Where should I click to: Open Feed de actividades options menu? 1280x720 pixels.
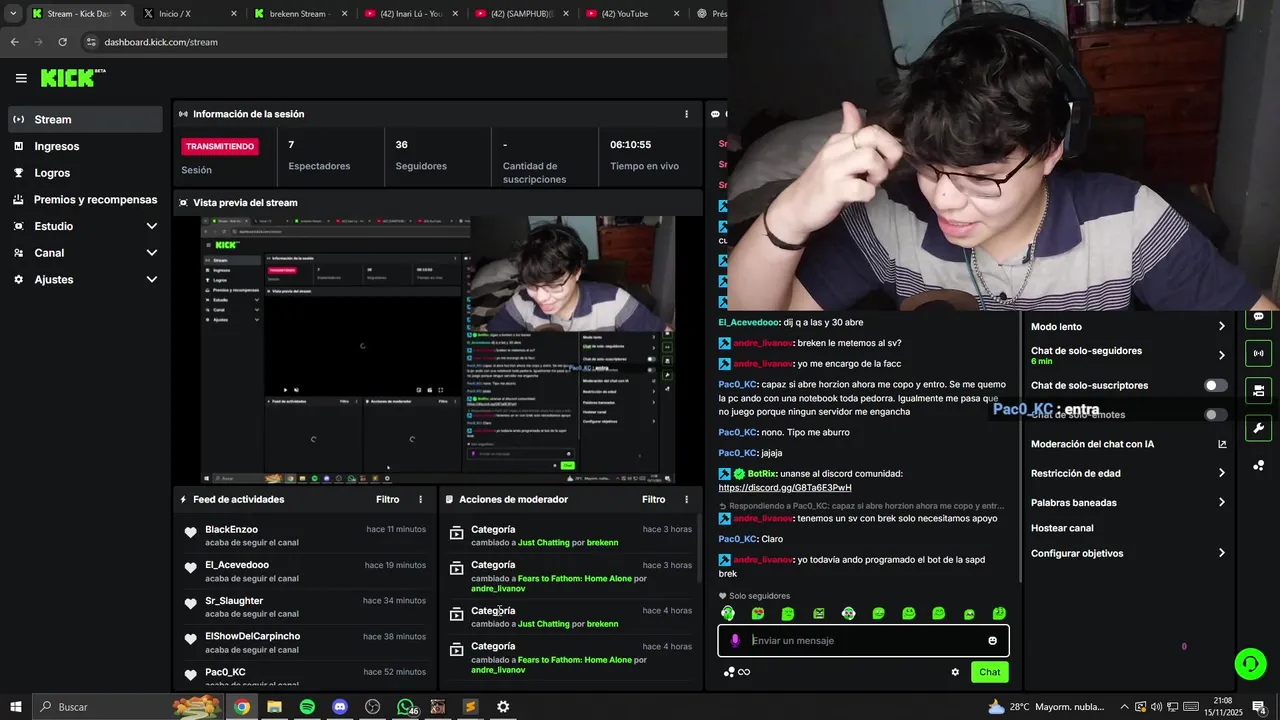tap(420, 499)
